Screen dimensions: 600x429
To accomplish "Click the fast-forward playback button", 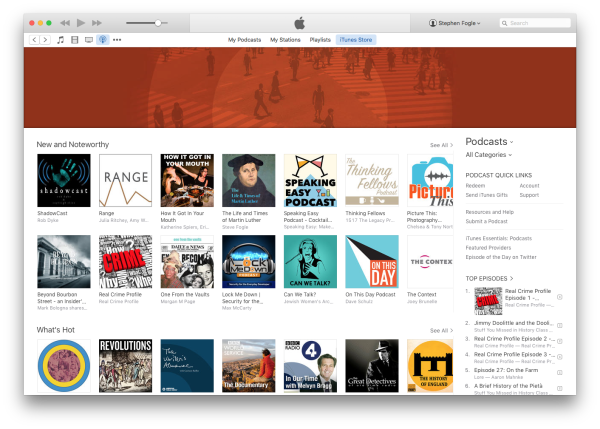I will click(97, 23).
